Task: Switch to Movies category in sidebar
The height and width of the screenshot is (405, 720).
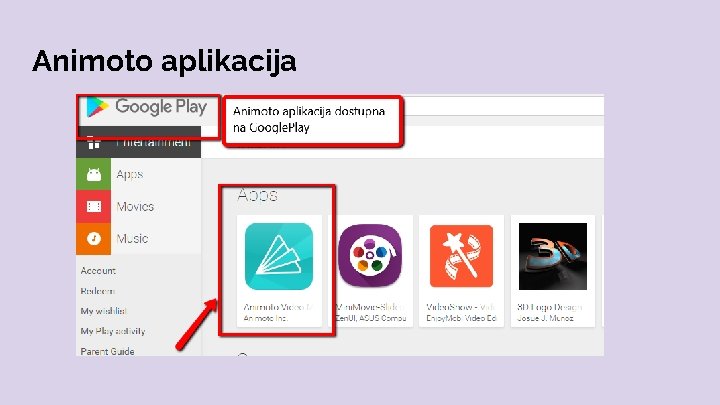Action: point(135,207)
